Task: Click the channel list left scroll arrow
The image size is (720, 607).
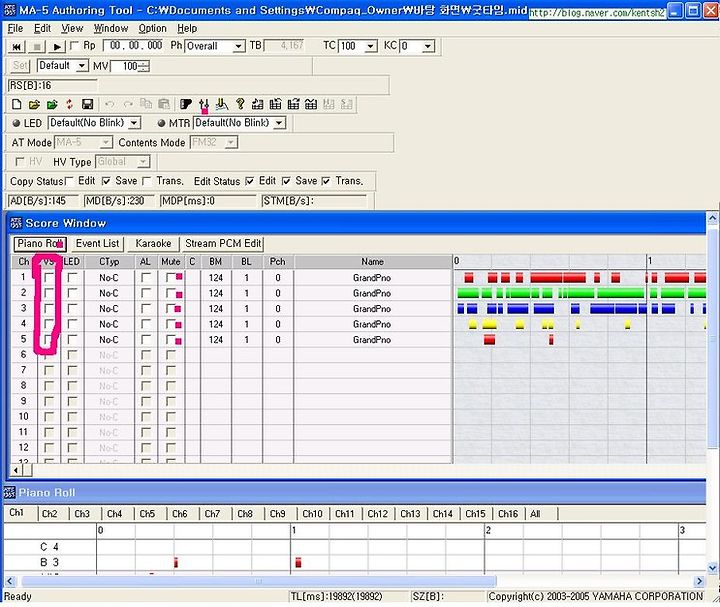Action: click(x=16, y=470)
